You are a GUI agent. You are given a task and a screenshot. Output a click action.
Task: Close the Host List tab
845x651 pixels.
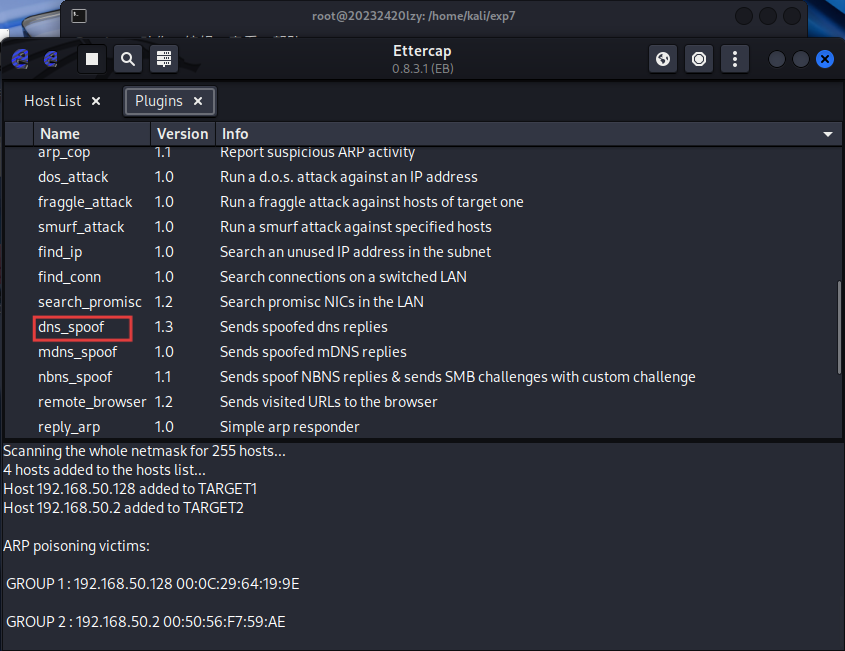pos(96,101)
